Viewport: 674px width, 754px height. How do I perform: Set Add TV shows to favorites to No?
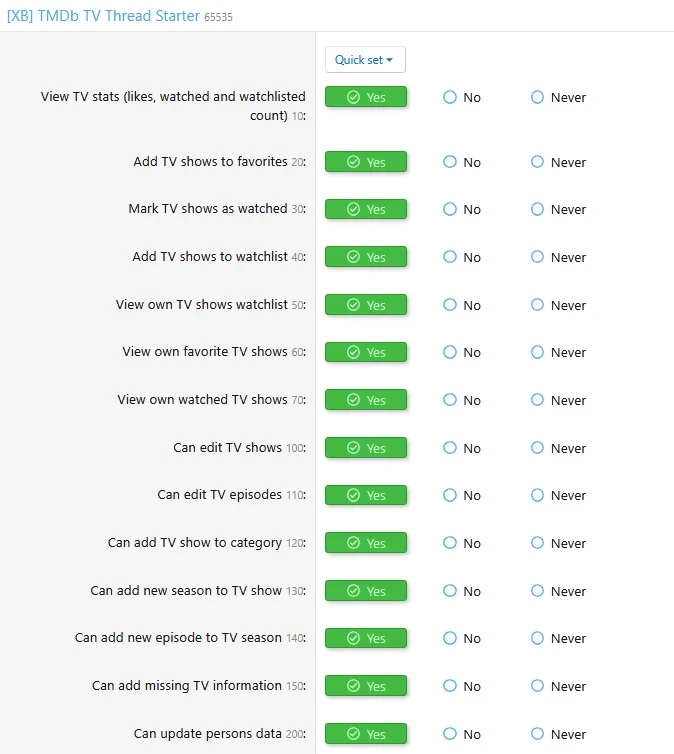451,162
